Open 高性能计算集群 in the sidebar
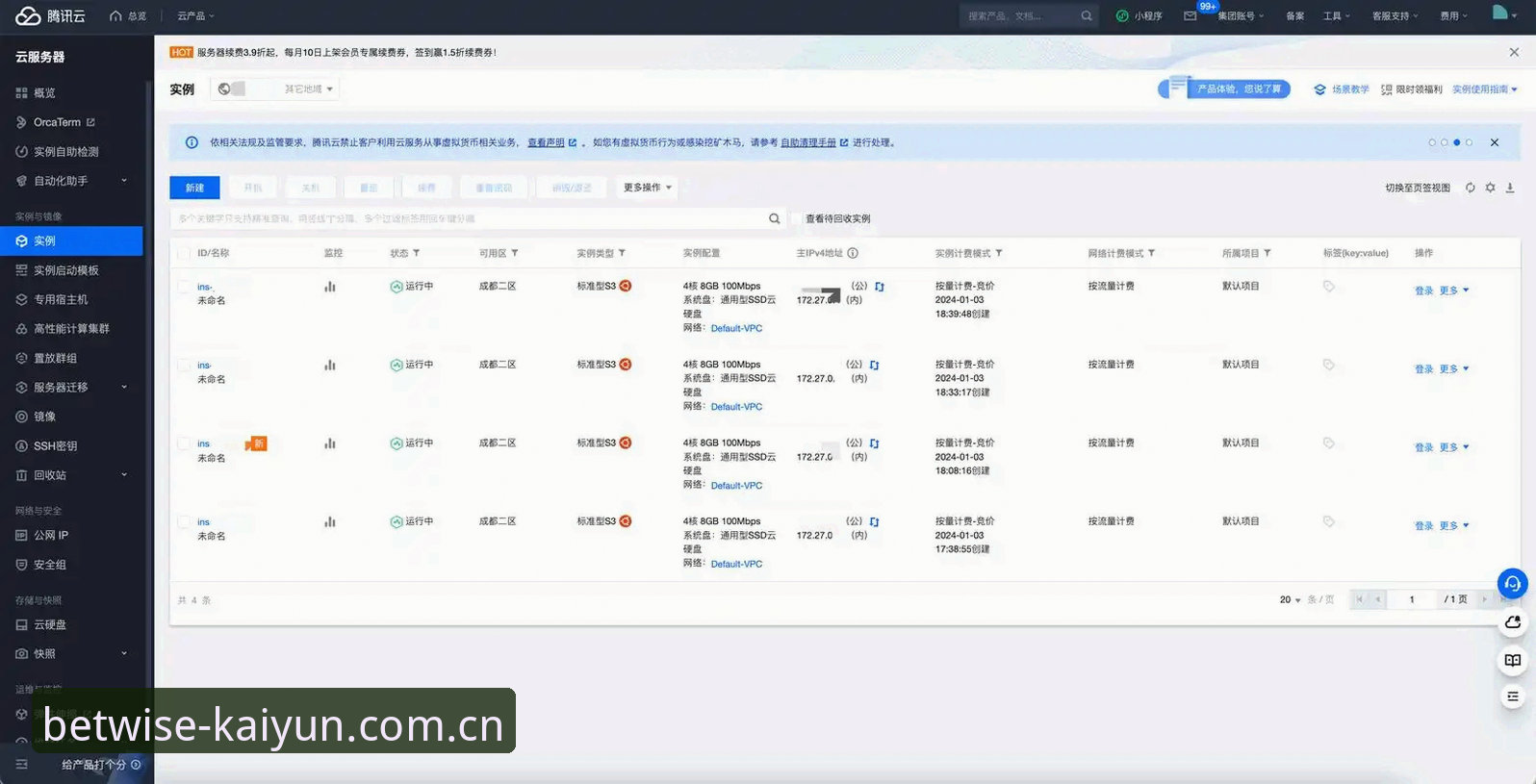 [71, 329]
